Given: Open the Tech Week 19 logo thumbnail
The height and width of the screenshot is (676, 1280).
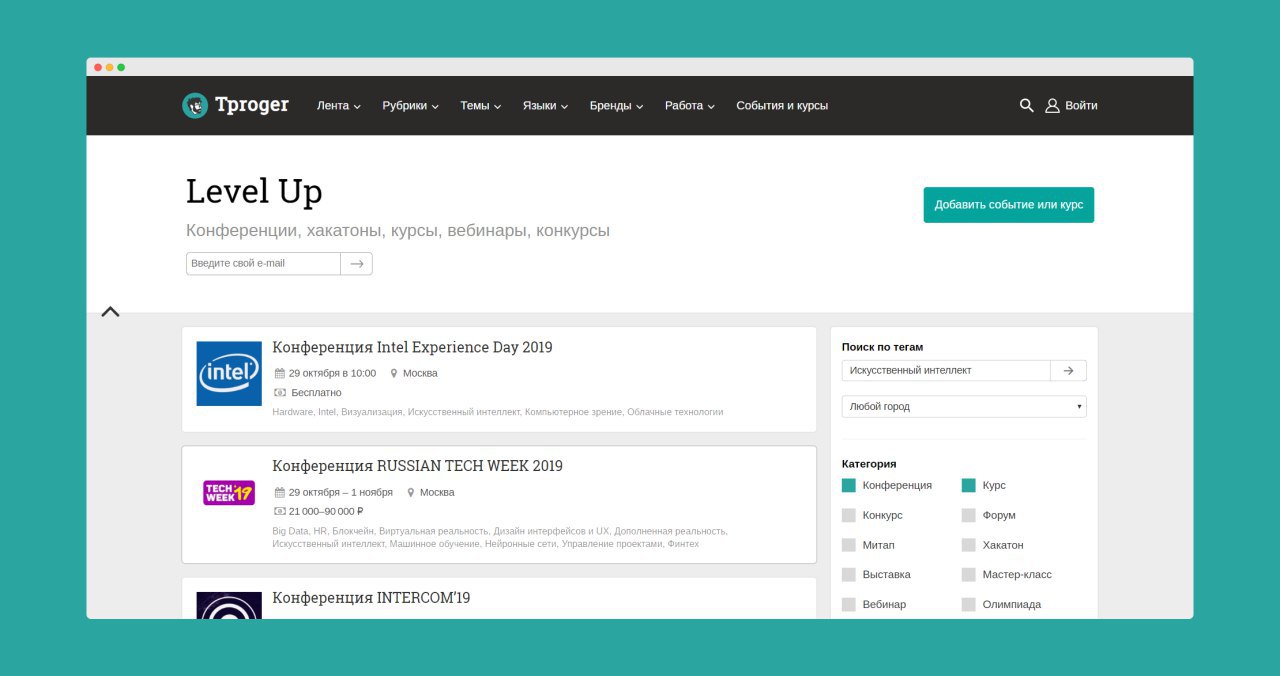Looking at the screenshot, I should click(x=229, y=492).
